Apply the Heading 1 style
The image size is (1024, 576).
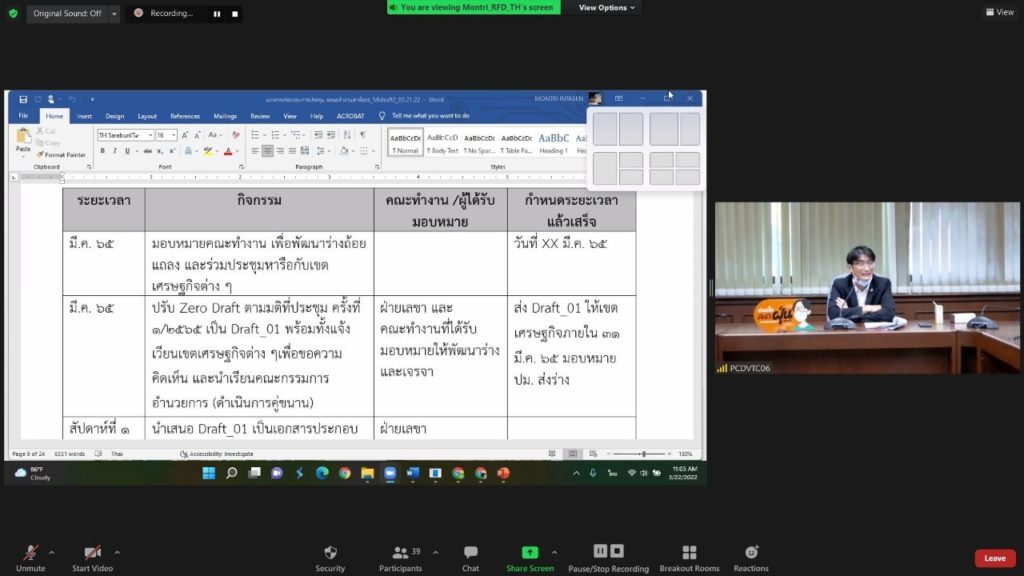(553, 142)
